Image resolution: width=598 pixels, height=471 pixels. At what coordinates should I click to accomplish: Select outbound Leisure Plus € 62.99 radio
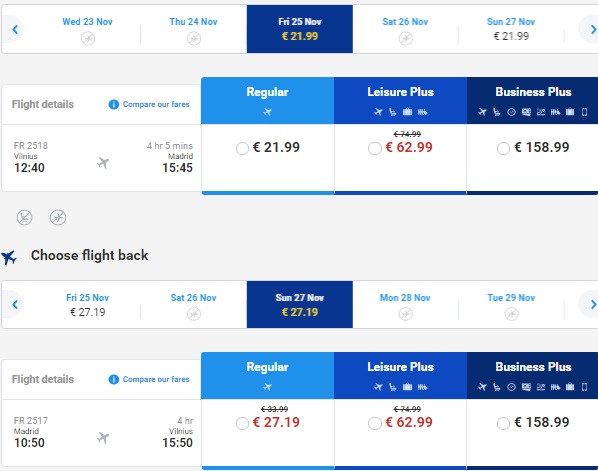tap(375, 148)
